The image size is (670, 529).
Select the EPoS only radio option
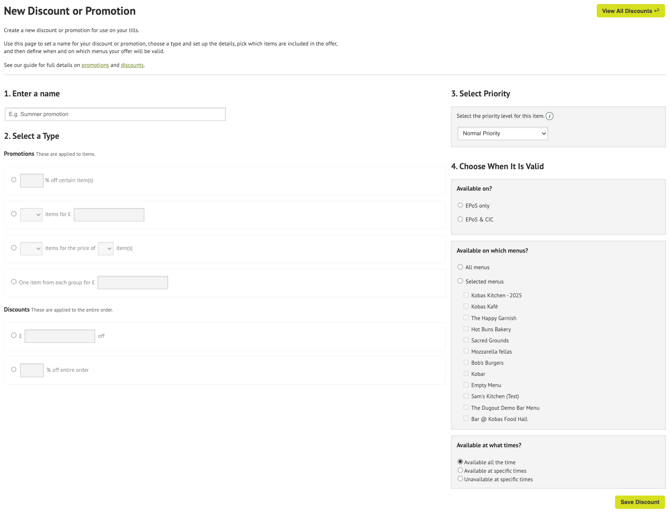click(460, 205)
